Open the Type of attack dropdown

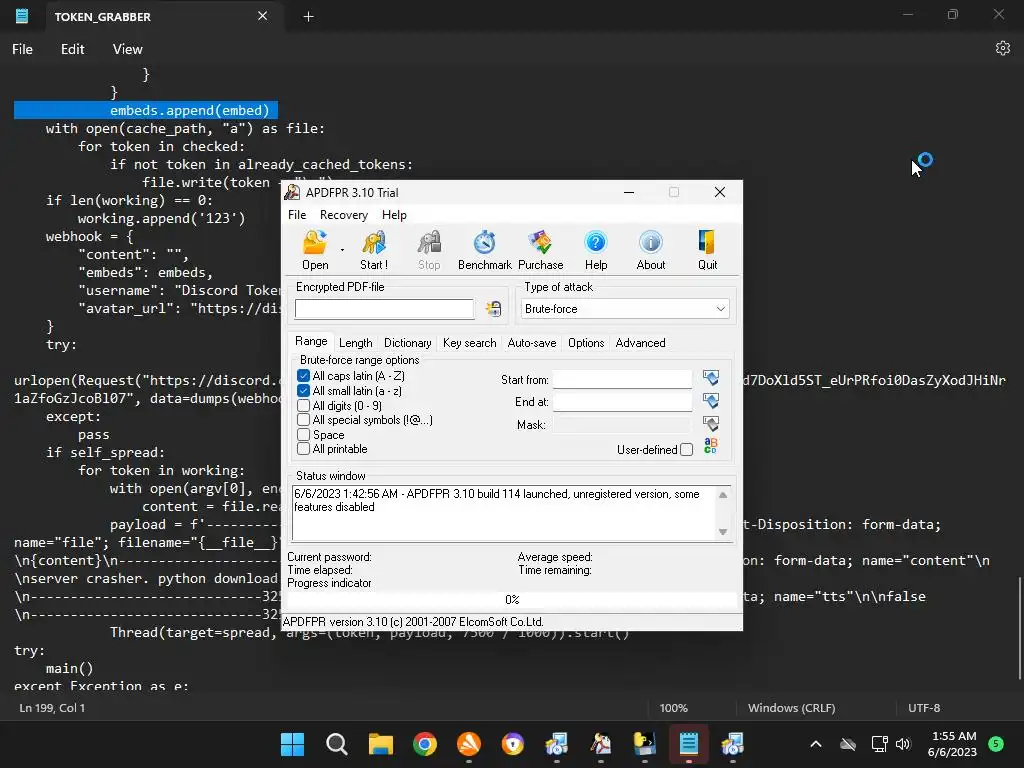click(626, 309)
